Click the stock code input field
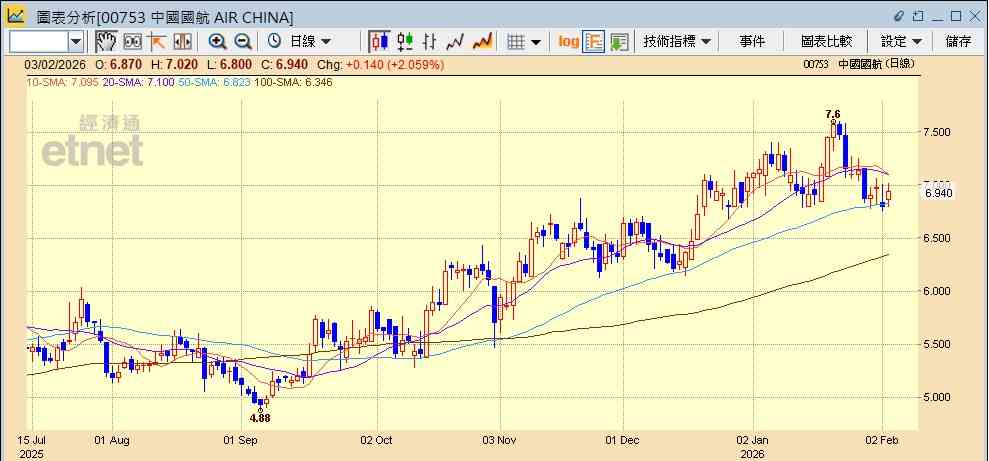 (x=38, y=42)
